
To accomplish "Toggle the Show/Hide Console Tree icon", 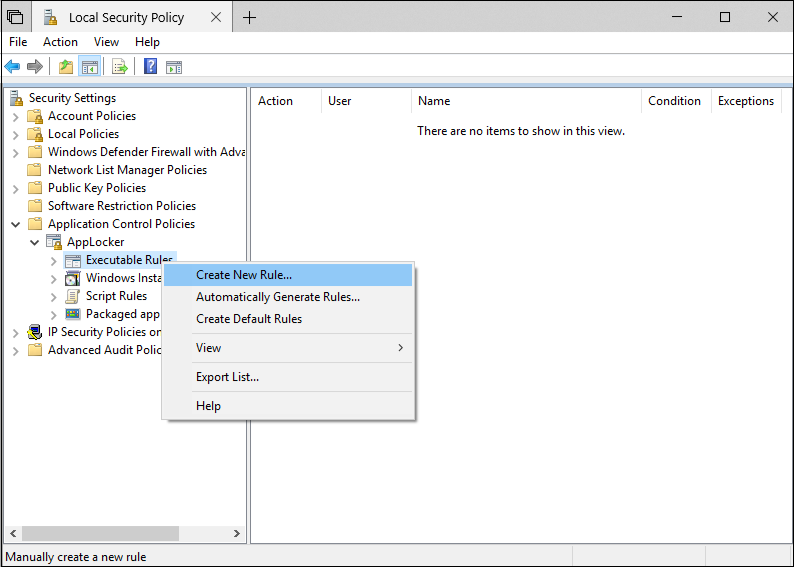I will [90, 67].
